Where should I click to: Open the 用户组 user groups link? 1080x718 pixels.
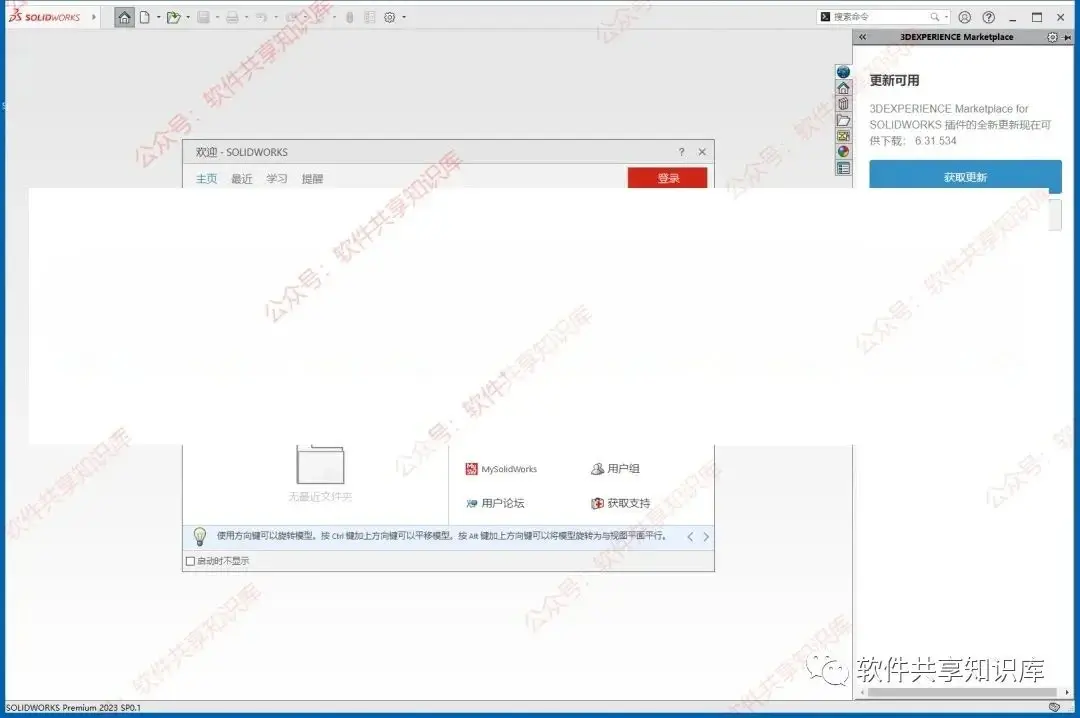point(616,469)
